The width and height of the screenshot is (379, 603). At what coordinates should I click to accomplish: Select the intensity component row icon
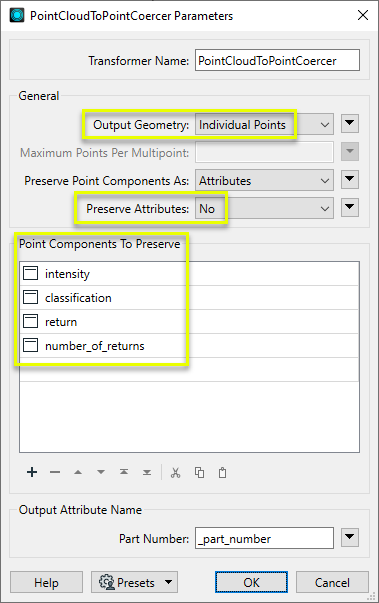point(30,273)
